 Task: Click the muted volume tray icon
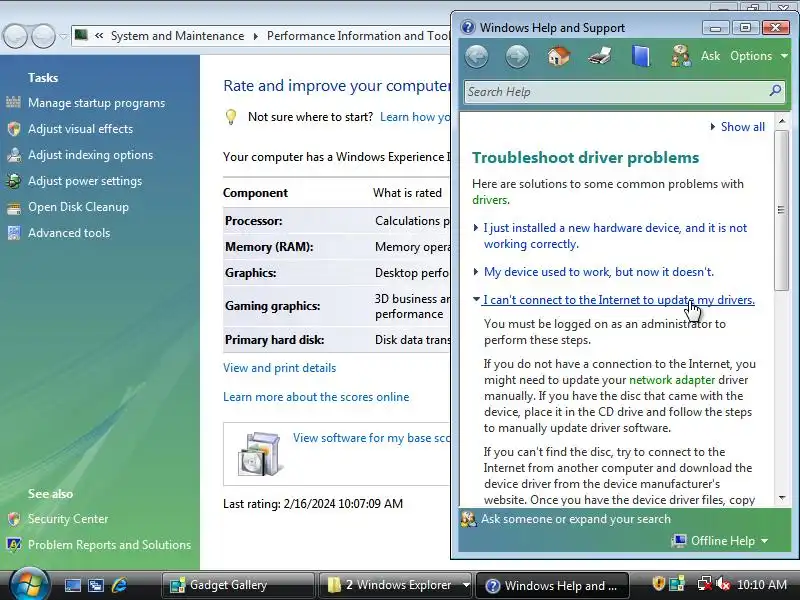(723, 584)
